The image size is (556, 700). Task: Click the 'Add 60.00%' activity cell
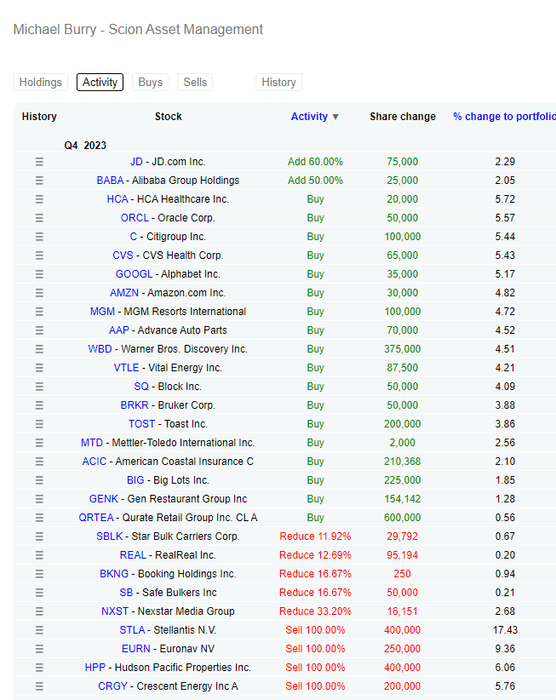(315, 162)
